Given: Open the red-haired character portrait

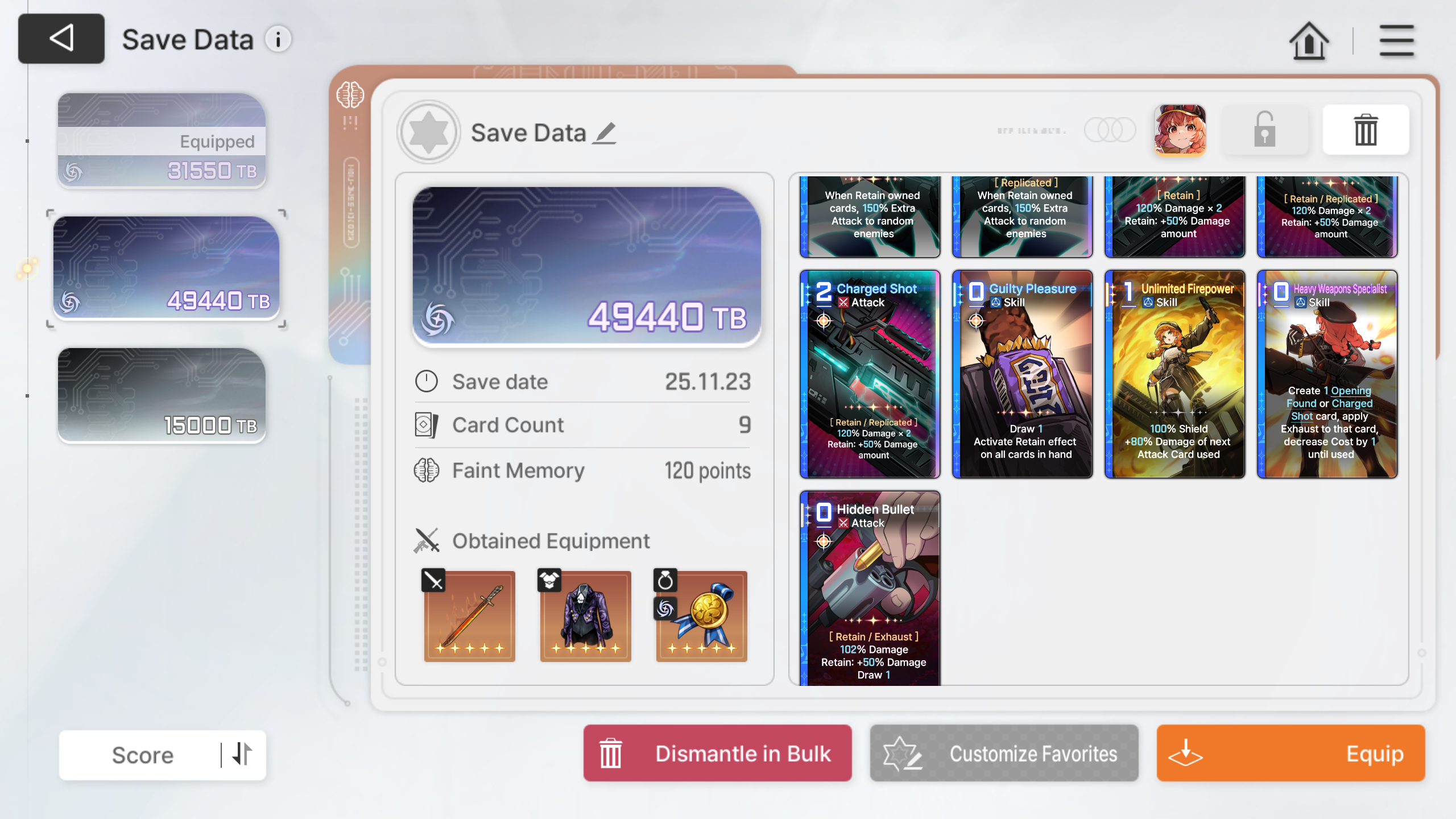Looking at the screenshot, I should coord(1180,130).
